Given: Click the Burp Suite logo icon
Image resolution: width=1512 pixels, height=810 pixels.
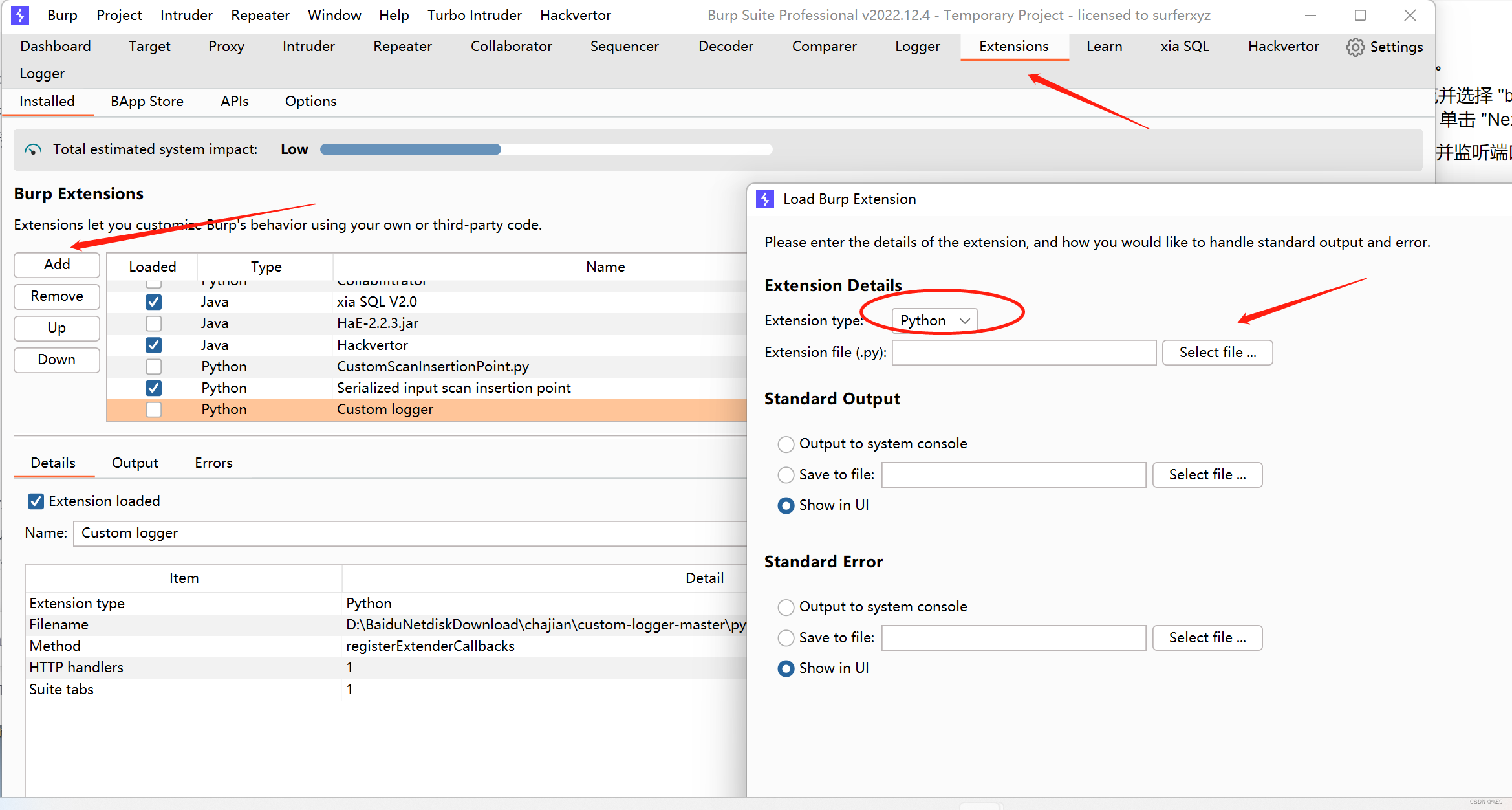Looking at the screenshot, I should (20, 15).
